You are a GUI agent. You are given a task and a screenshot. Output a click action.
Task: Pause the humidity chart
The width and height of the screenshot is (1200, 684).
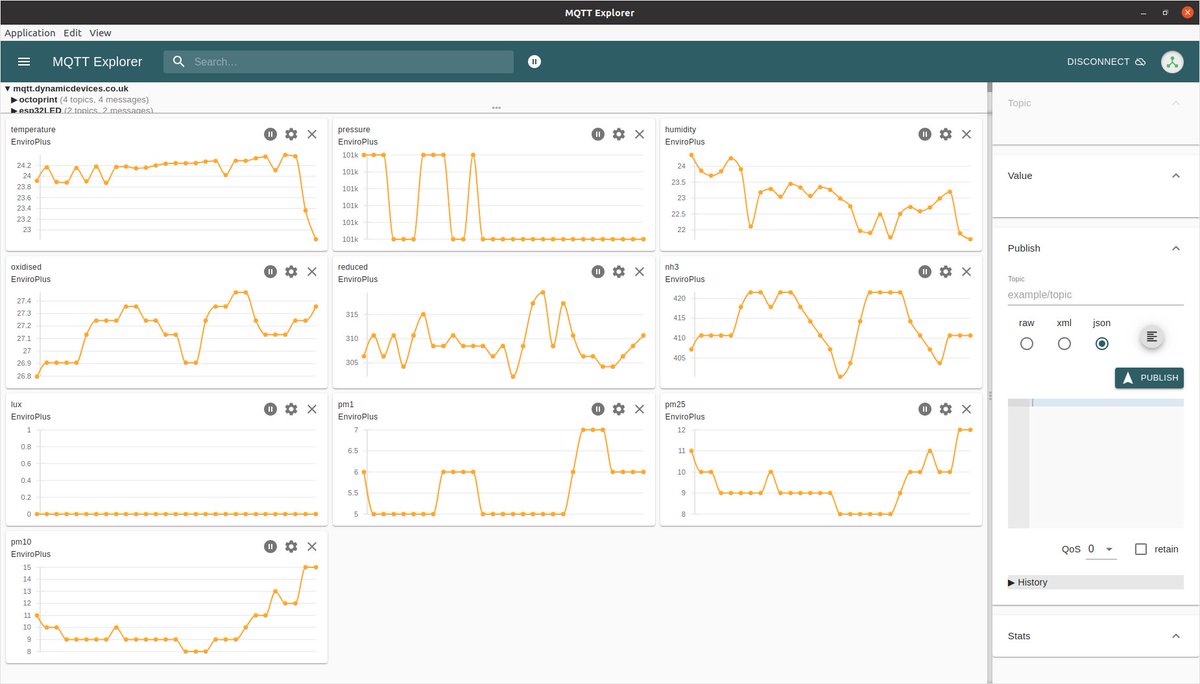pos(925,134)
